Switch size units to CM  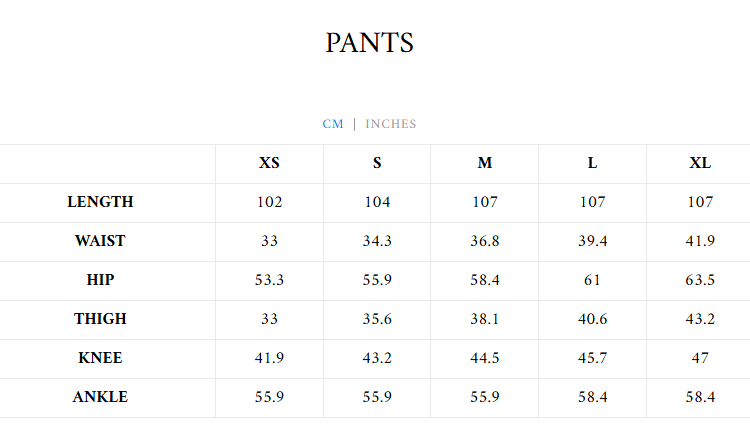pos(332,124)
